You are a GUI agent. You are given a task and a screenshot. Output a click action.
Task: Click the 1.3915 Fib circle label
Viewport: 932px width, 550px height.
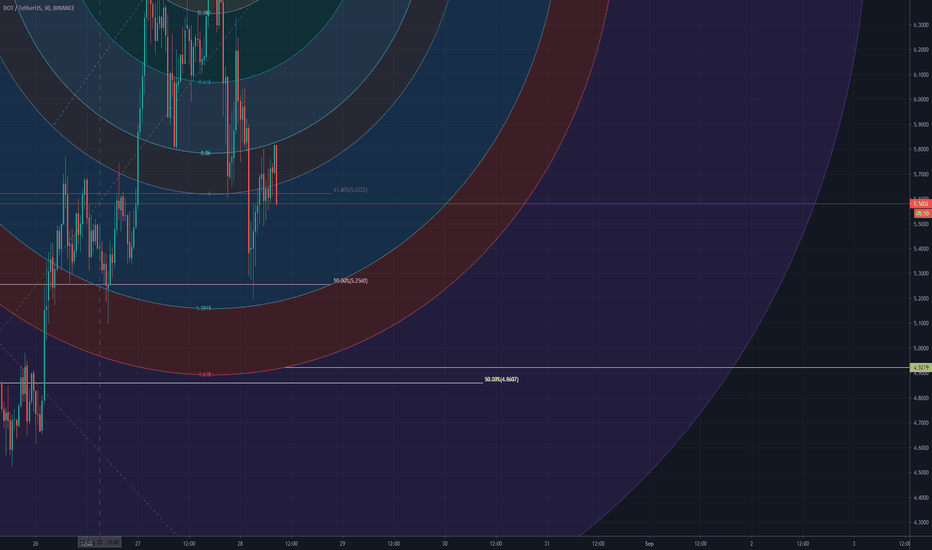[203, 309]
